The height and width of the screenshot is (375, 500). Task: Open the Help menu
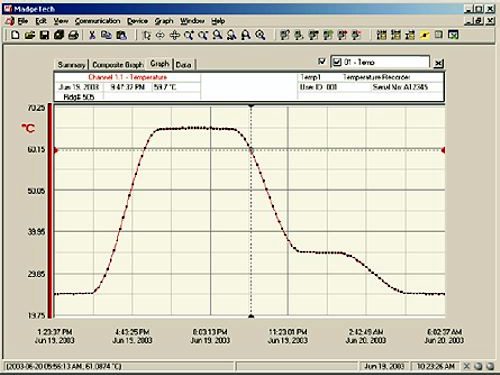tap(218, 21)
